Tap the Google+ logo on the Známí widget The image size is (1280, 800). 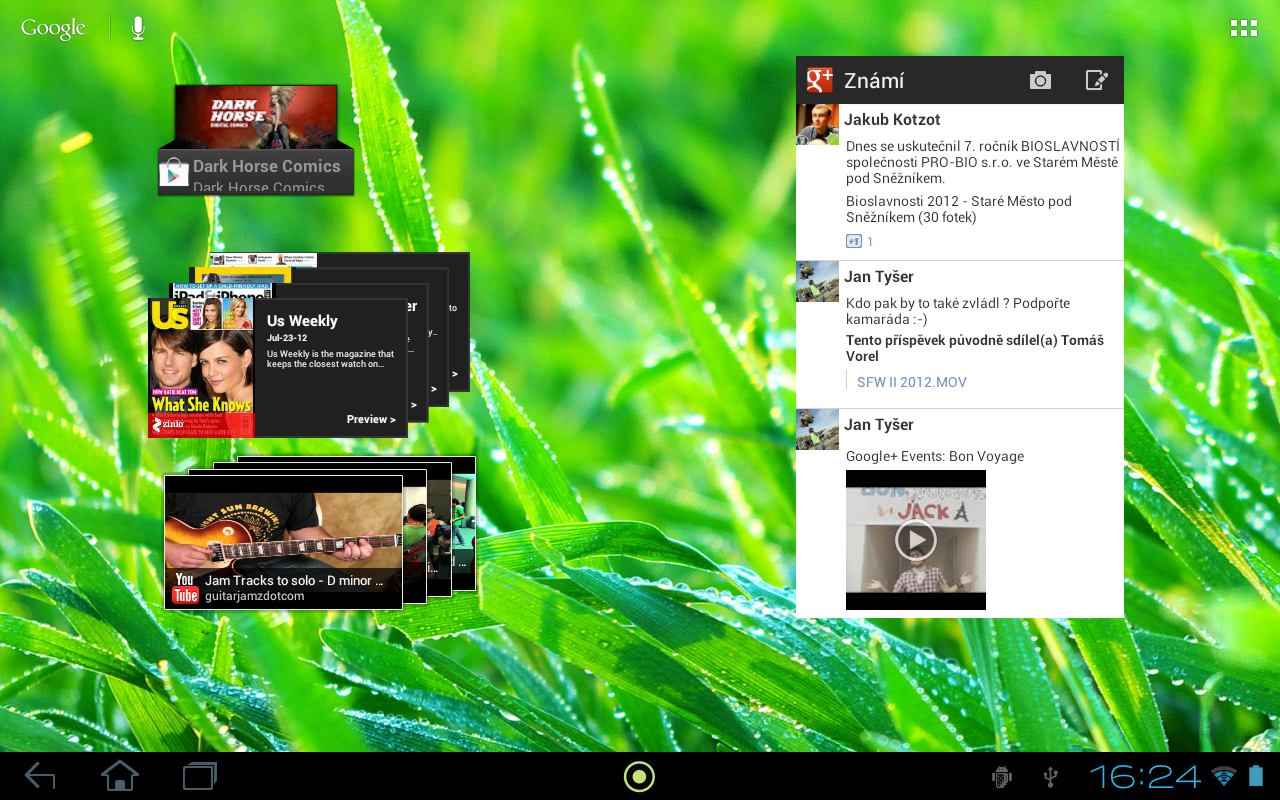[x=819, y=80]
